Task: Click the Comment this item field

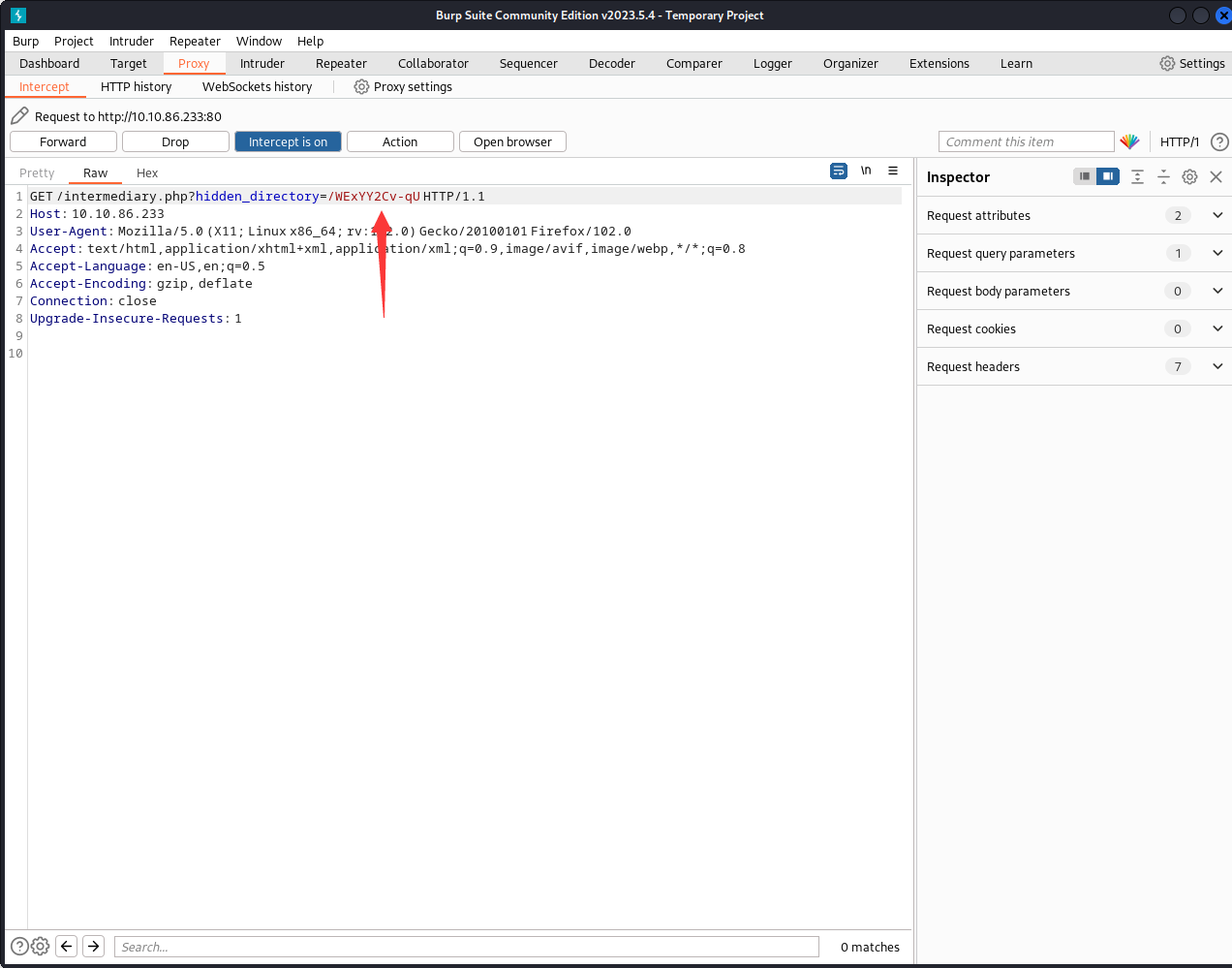Action: 1026,141
